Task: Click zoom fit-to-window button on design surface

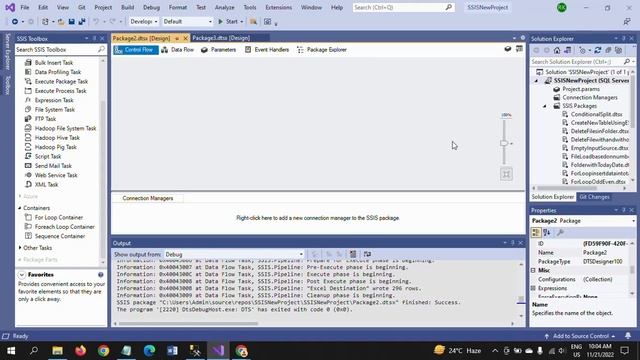Action: pyautogui.click(x=506, y=174)
